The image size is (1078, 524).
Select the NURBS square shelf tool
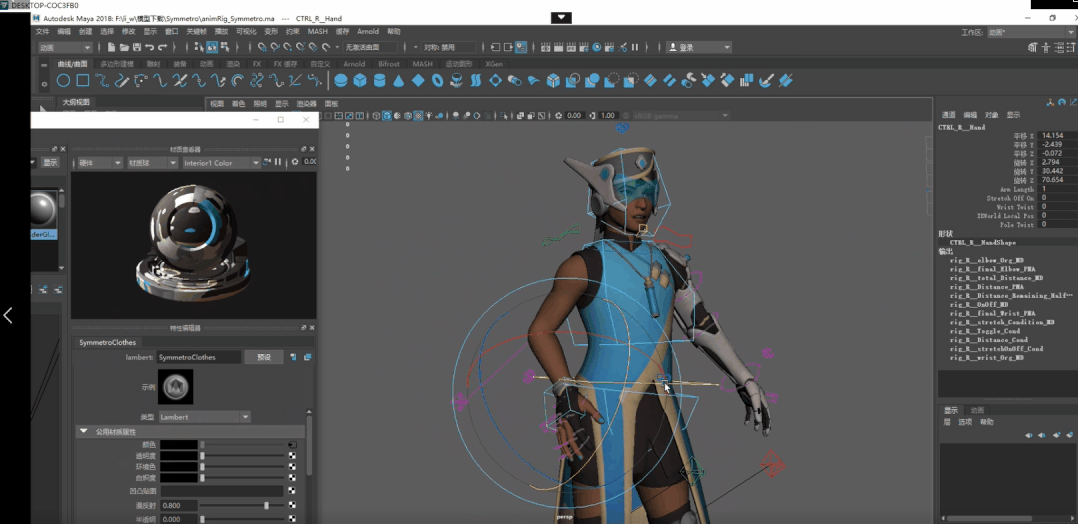click(82, 81)
